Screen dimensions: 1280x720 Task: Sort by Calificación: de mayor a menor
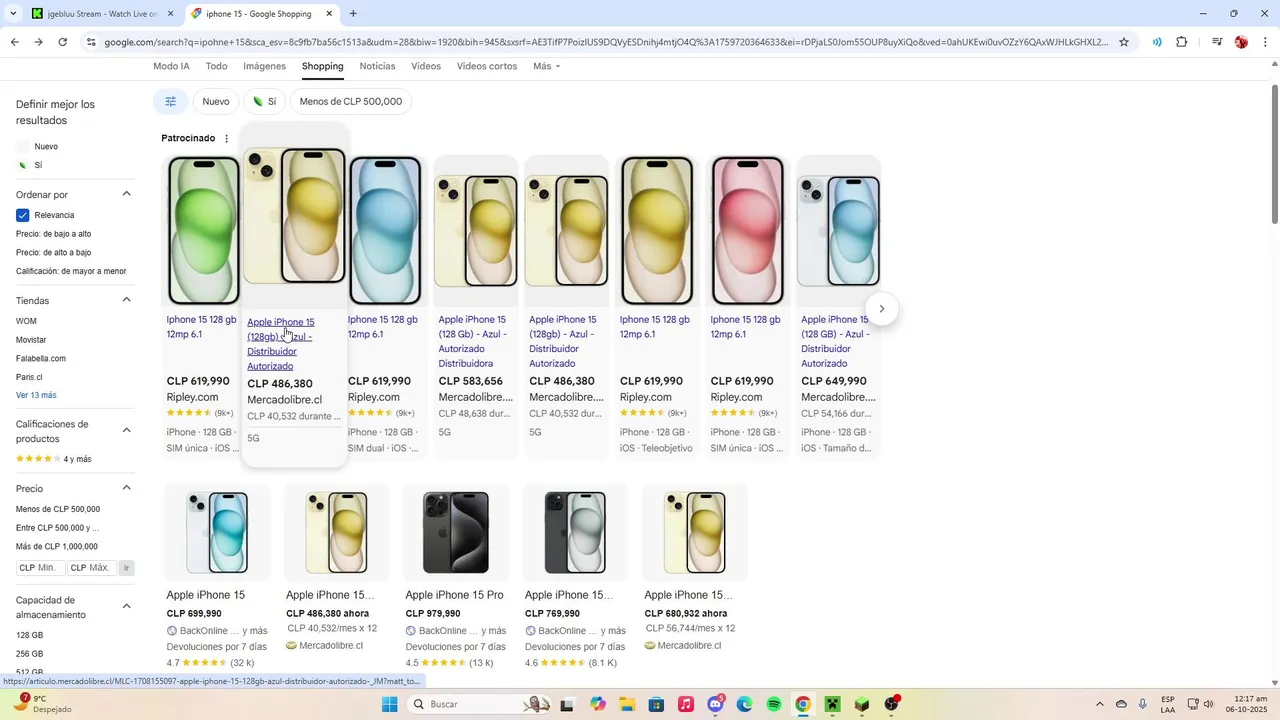point(71,271)
